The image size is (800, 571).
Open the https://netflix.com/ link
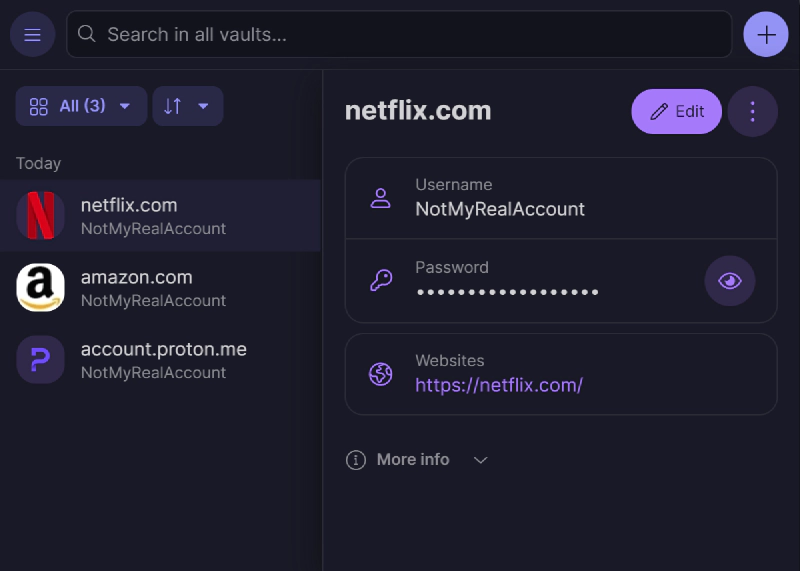(499, 385)
